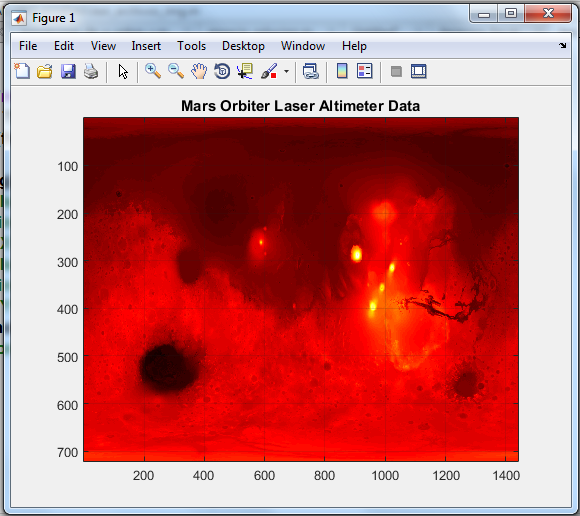Activate the Zoom In magnifier tool
The width and height of the screenshot is (580, 516).
tap(153, 71)
